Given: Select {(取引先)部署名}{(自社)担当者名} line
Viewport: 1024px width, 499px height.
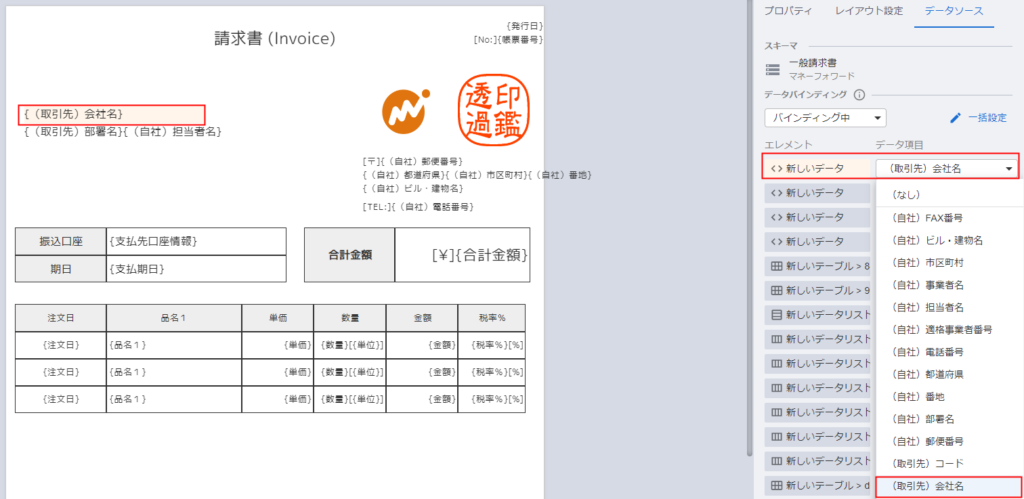Looking at the screenshot, I should click(123, 131).
